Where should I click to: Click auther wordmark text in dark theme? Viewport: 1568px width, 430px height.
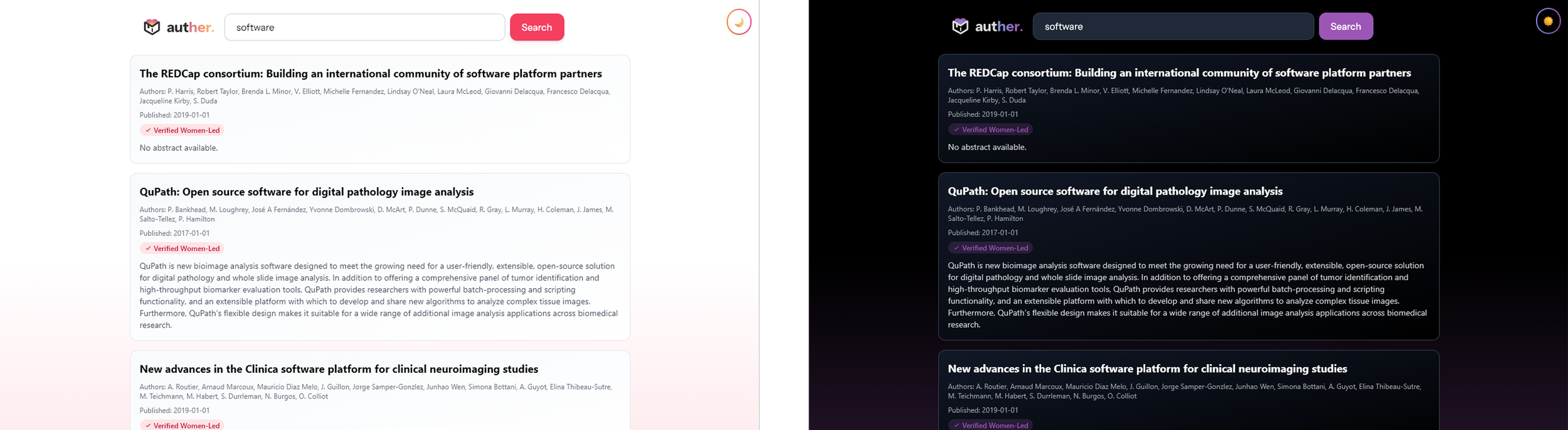tap(999, 26)
